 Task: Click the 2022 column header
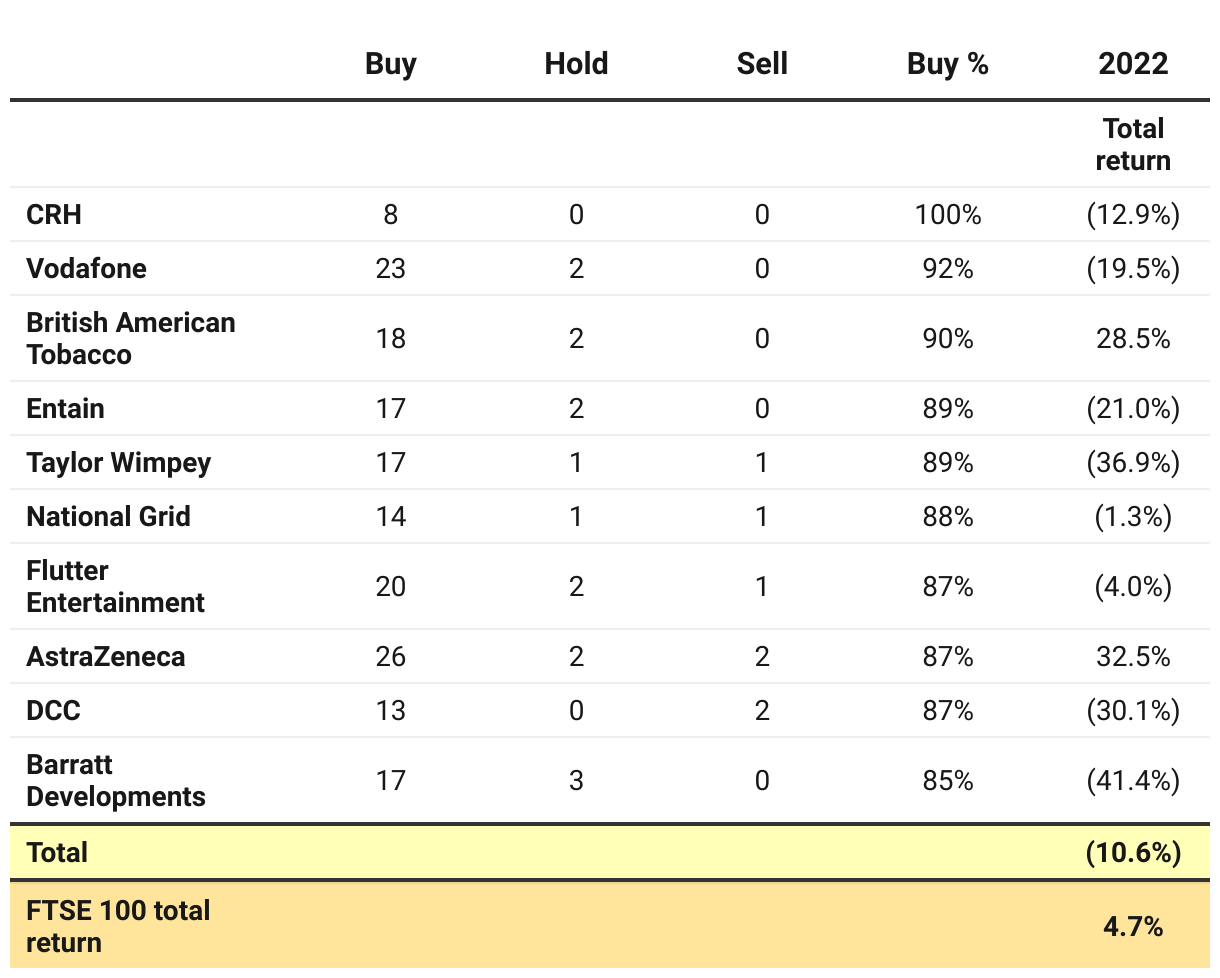(1132, 64)
